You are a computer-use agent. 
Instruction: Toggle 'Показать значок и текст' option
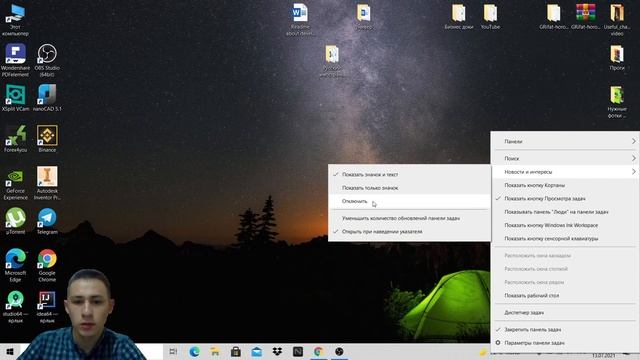[409, 174]
